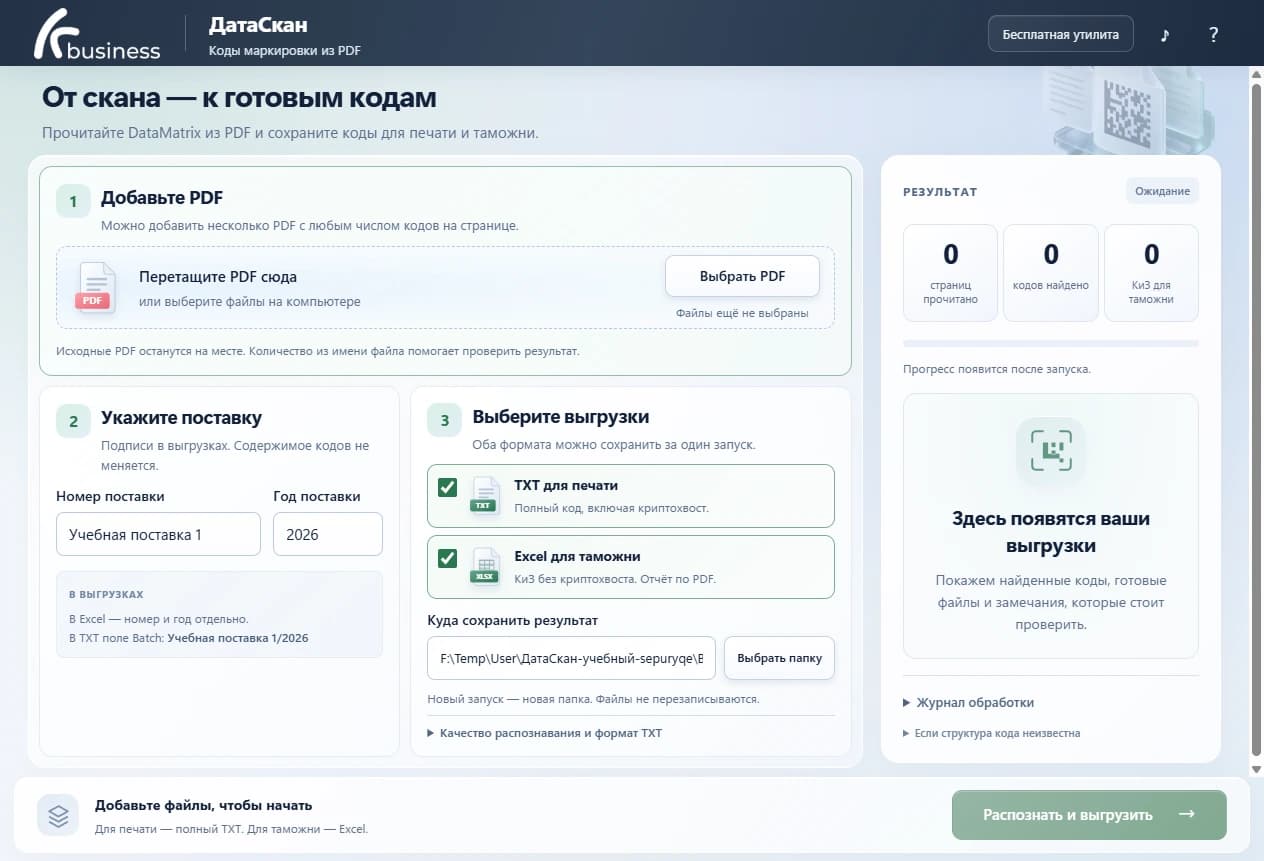
Task: Click the music note icon in header
Action: pyautogui.click(x=1165, y=35)
